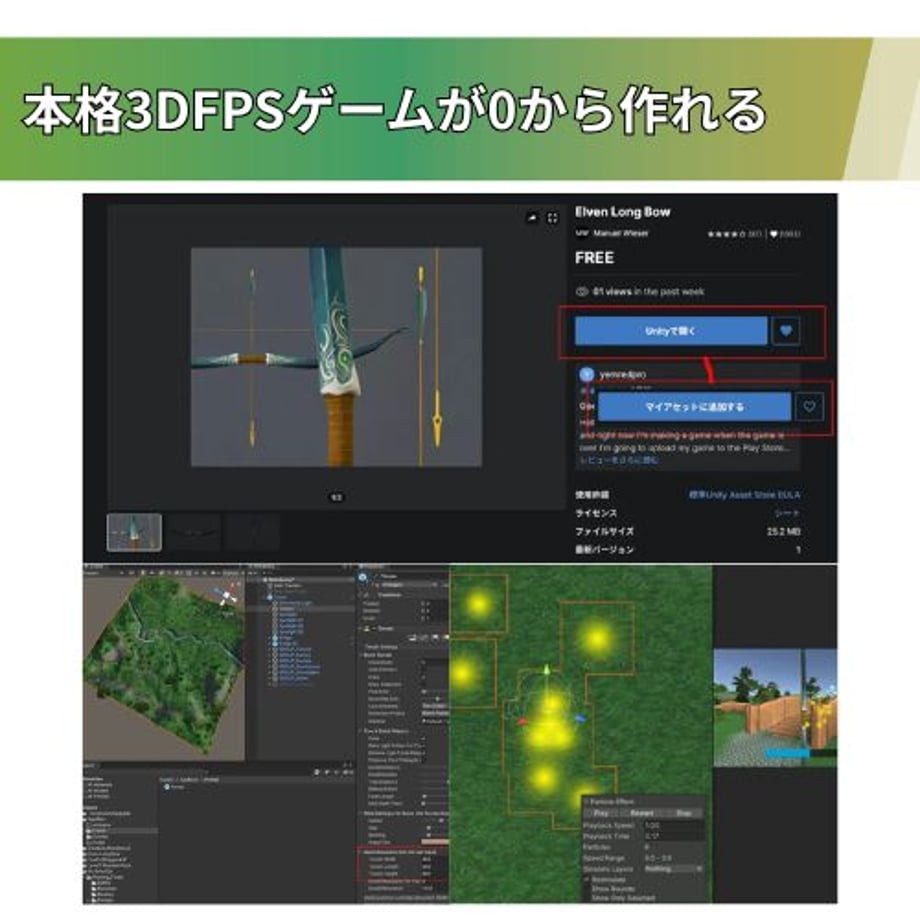Click the '25.2 MB' file size value
The width and height of the screenshot is (920, 920).
click(783, 532)
